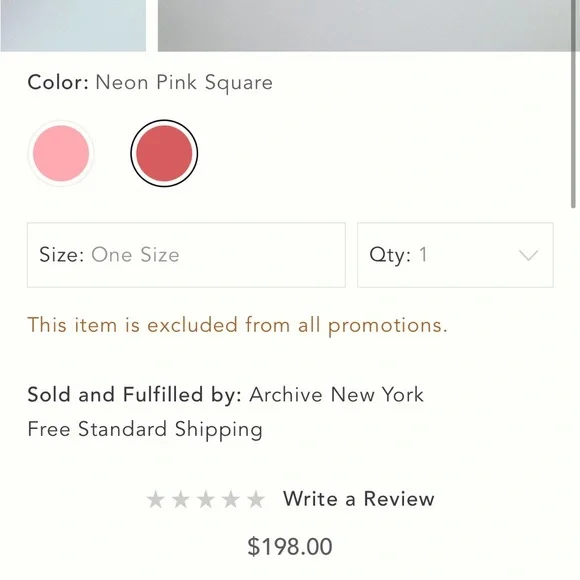Click the Sold and Fulfilled by label

[x=135, y=394]
